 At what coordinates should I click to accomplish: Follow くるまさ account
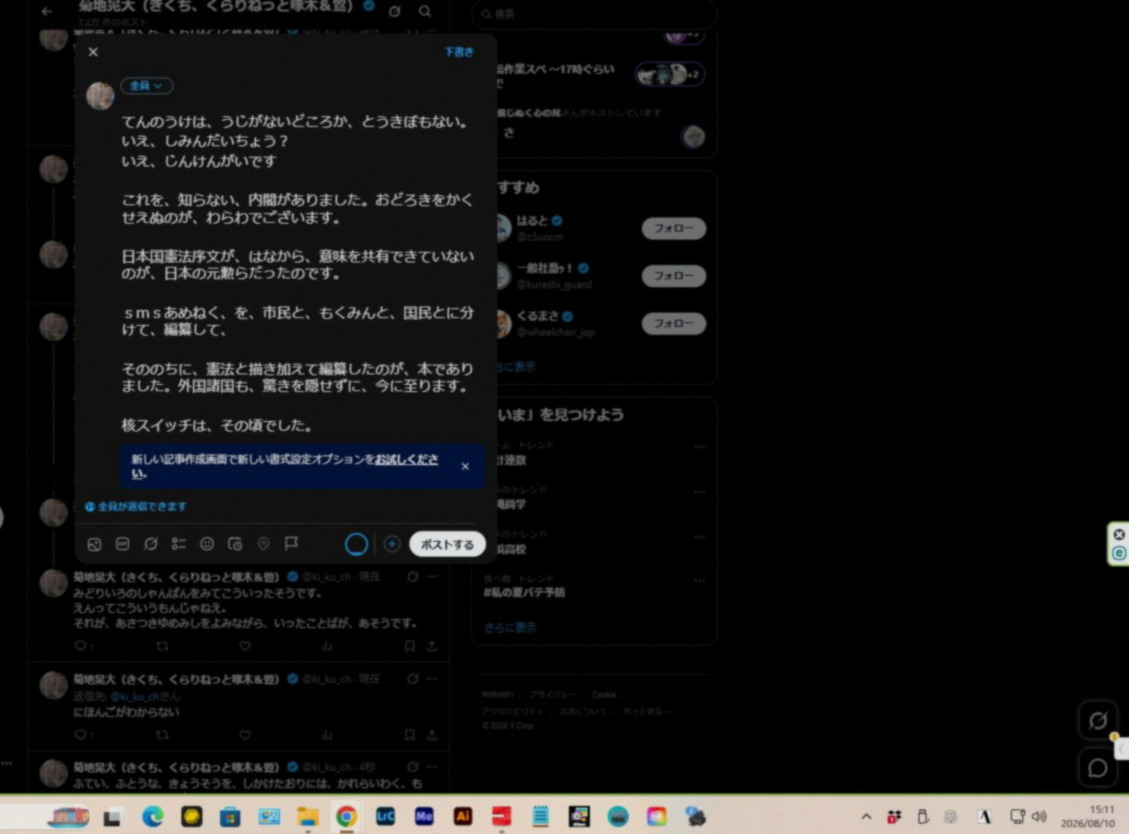tap(673, 323)
